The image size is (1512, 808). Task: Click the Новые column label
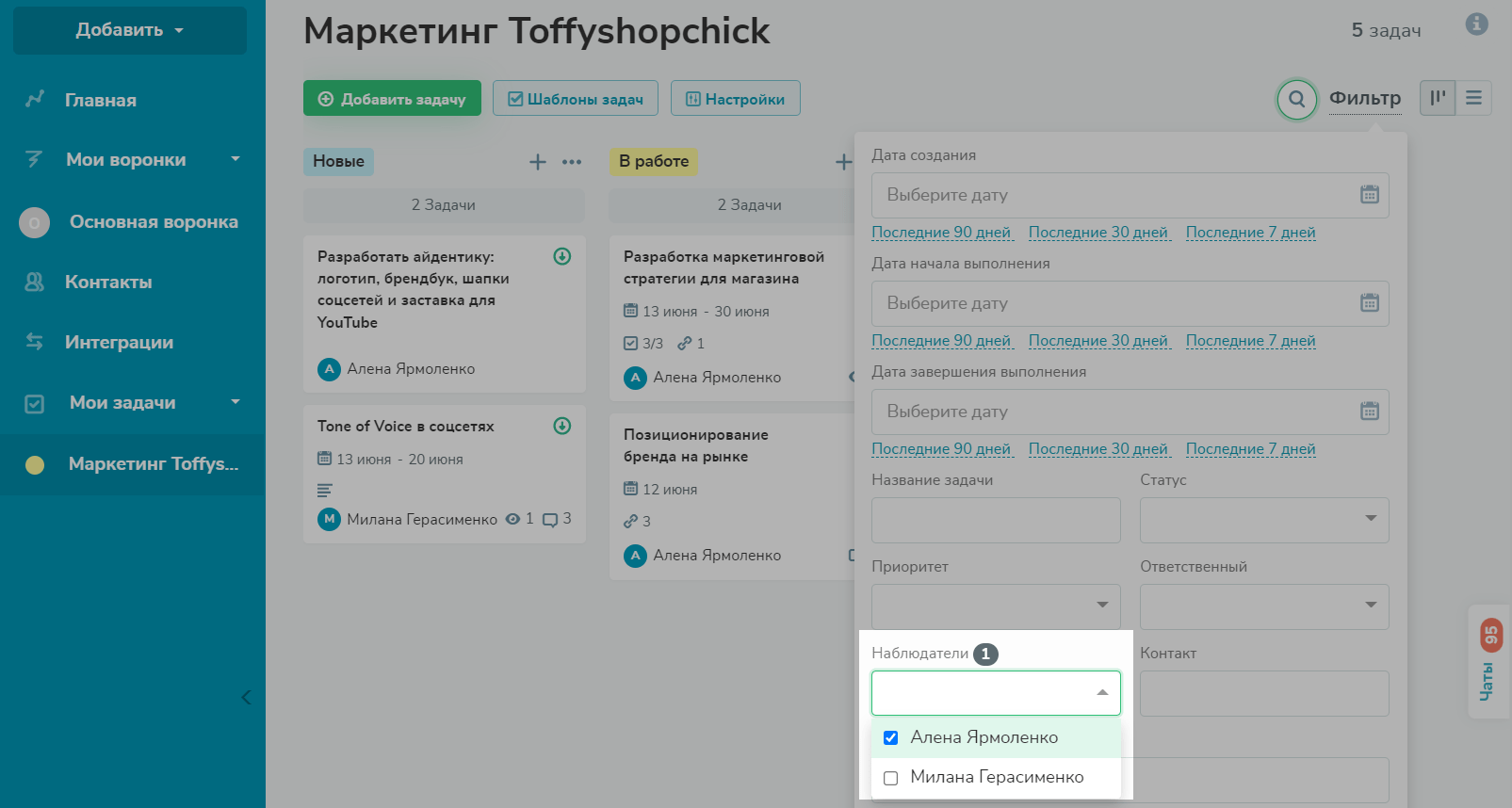(x=338, y=161)
